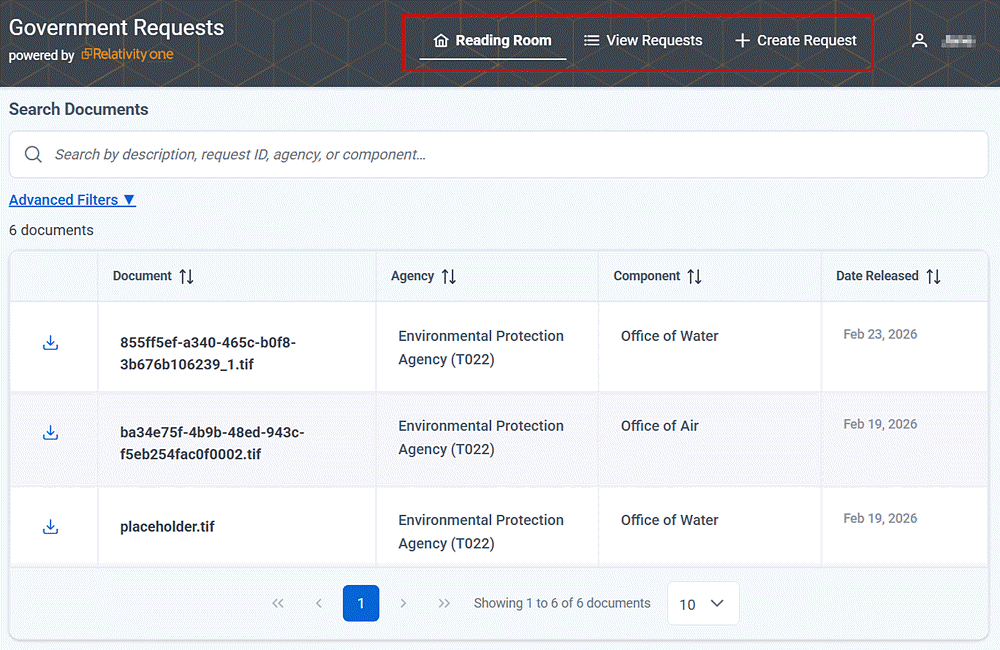Open the user account profile icon

point(919,41)
